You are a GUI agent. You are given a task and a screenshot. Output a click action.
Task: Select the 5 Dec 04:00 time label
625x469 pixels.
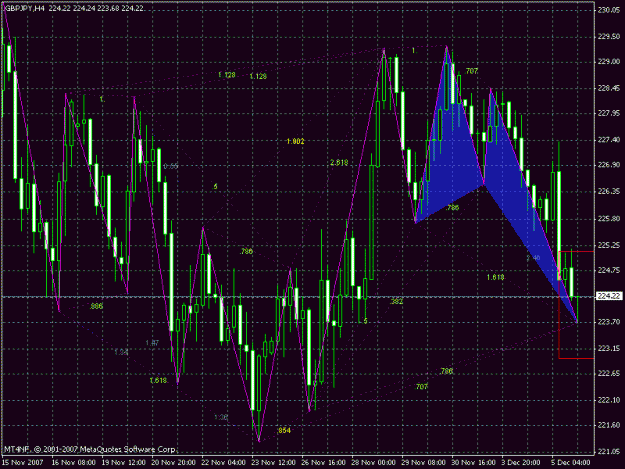point(571,463)
